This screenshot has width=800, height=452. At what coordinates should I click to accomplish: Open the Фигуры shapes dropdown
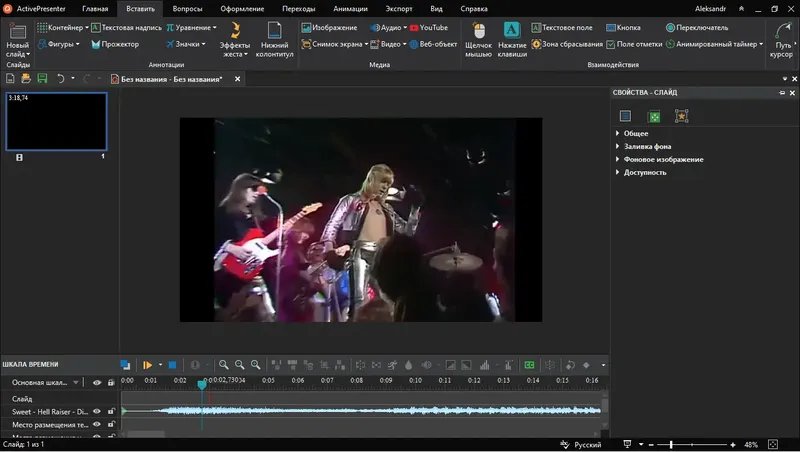coord(63,45)
